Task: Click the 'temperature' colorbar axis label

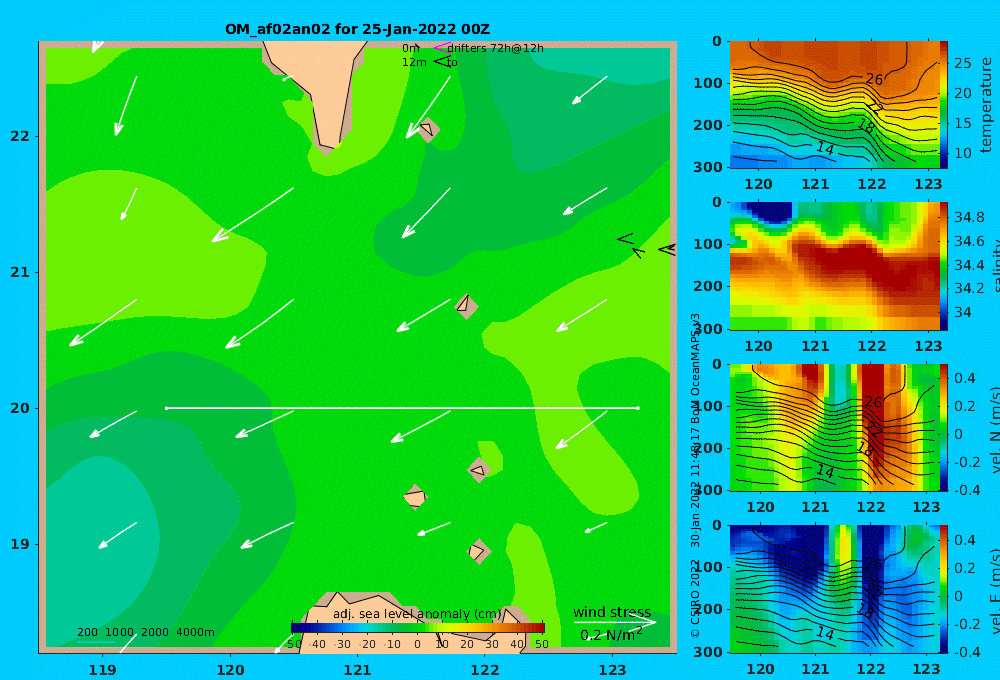Action: 986,105
